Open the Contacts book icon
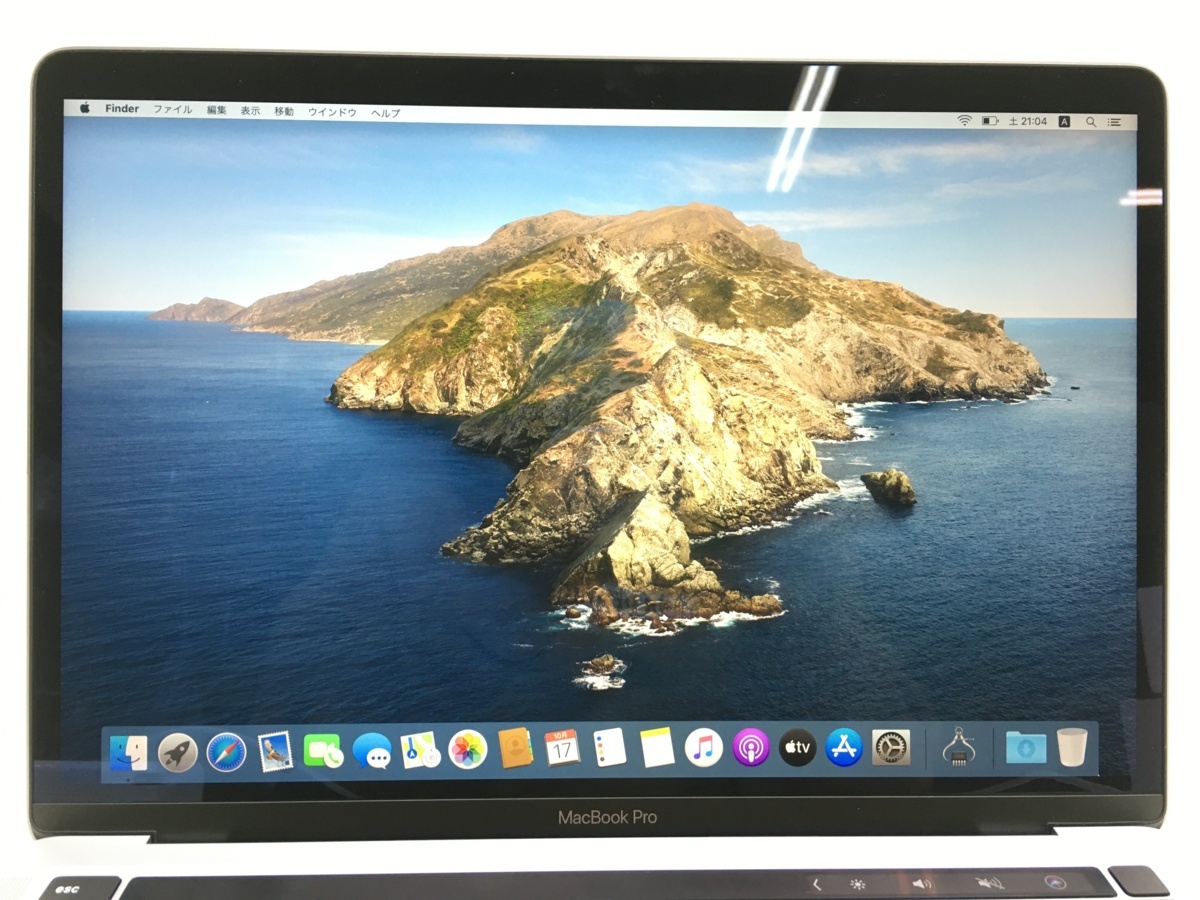 click(x=515, y=748)
